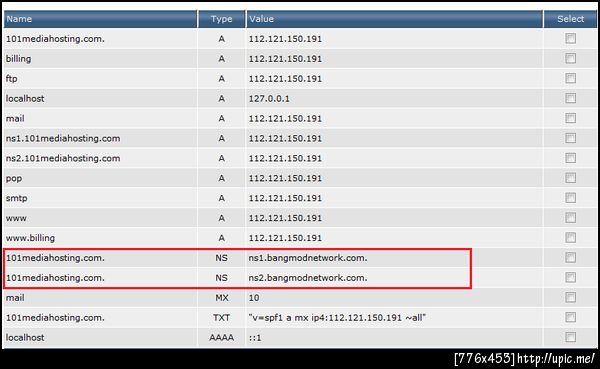Click the Name column header
This screenshot has height=369, width=600.
100,19
